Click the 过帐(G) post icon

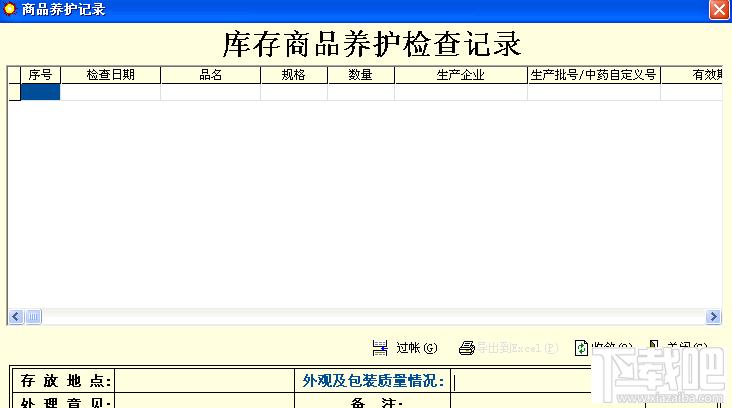tap(380, 348)
